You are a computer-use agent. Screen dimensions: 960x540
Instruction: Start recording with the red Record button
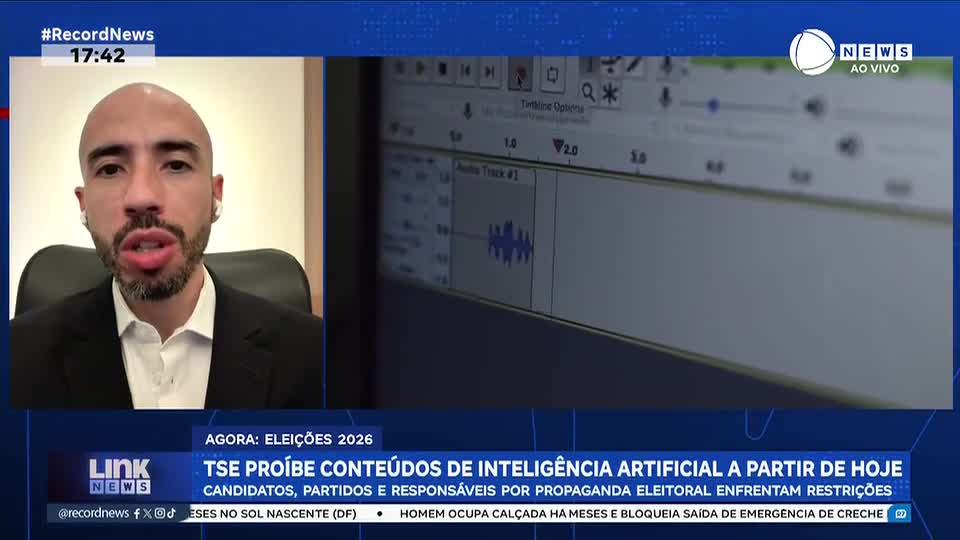pyautogui.click(x=520, y=75)
